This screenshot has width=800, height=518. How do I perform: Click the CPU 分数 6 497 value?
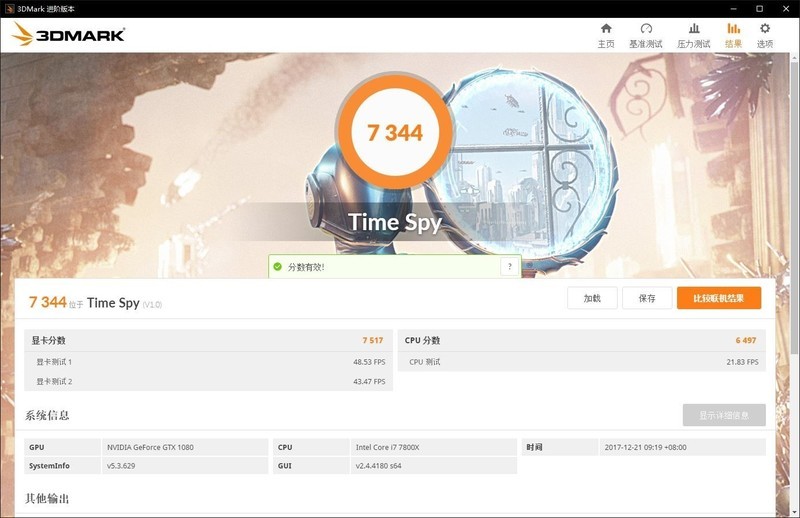(x=745, y=340)
